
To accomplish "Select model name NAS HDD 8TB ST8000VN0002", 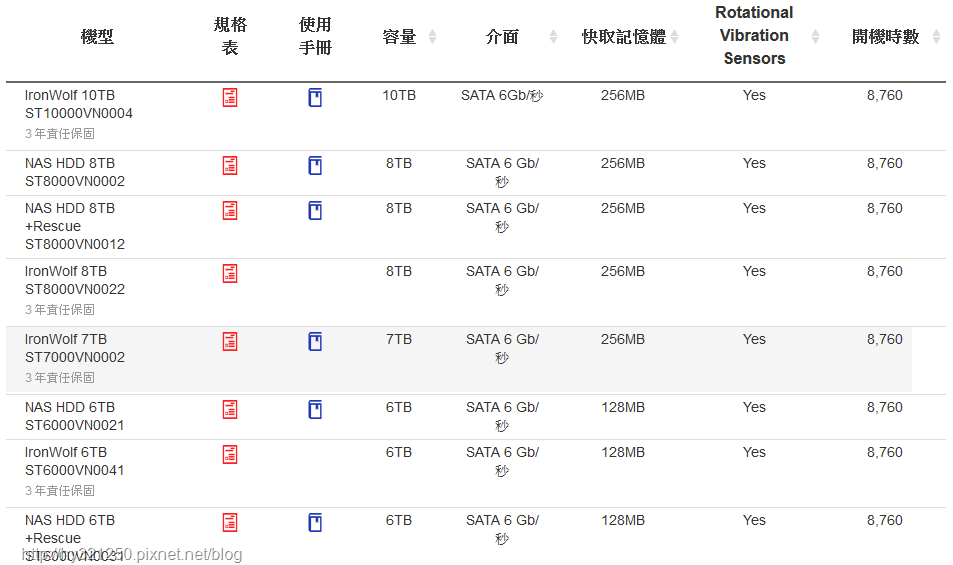I will point(75,172).
